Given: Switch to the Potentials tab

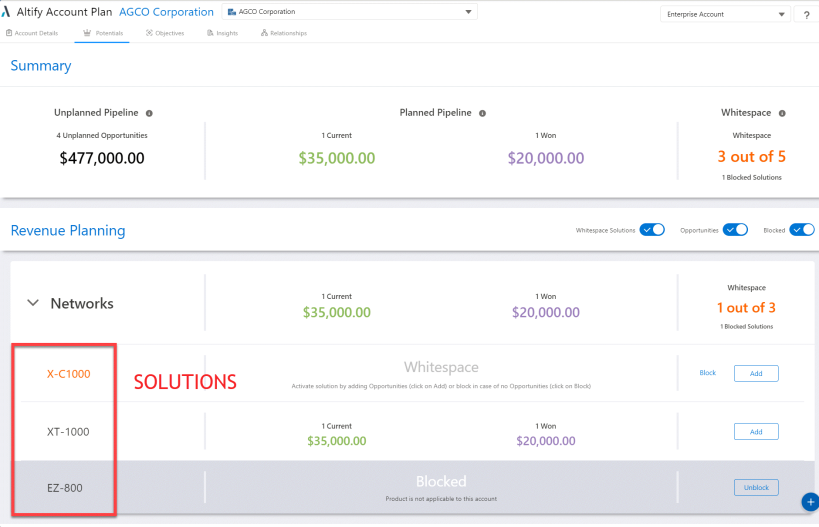Looking at the screenshot, I should click(x=103, y=33).
